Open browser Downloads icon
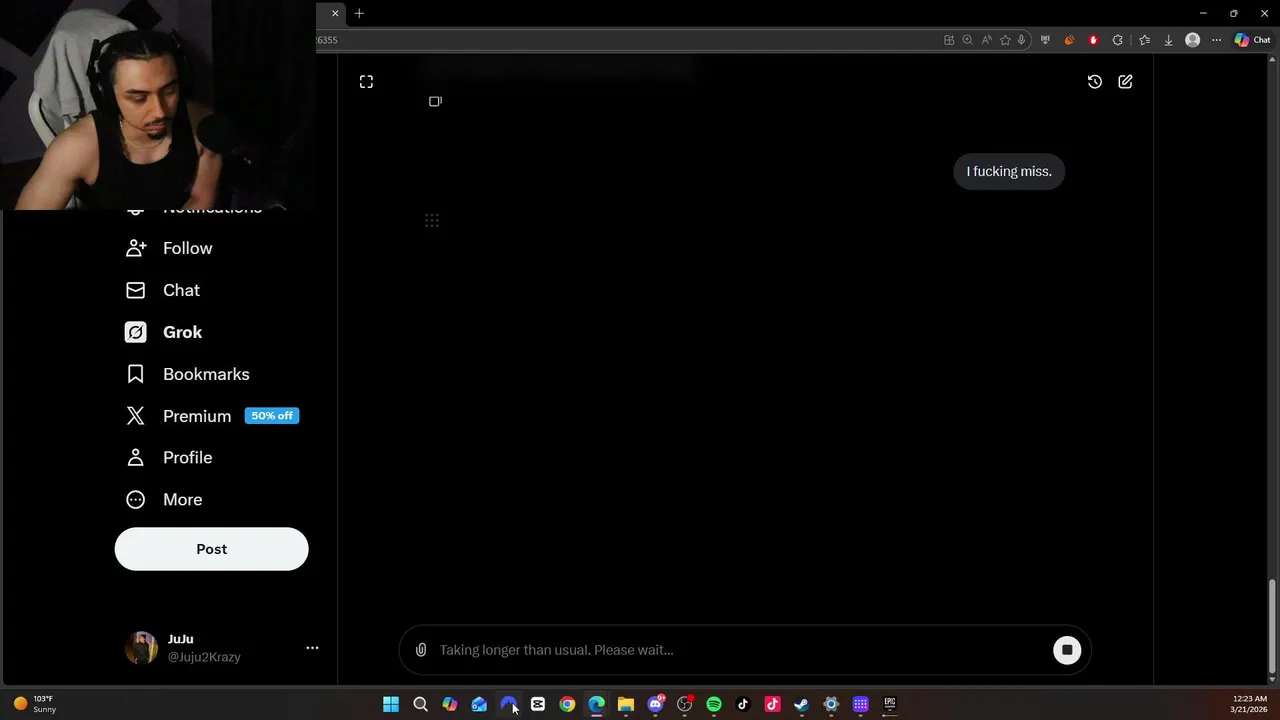The height and width of the screenshot is (720, 1280). click(1168, 40)
